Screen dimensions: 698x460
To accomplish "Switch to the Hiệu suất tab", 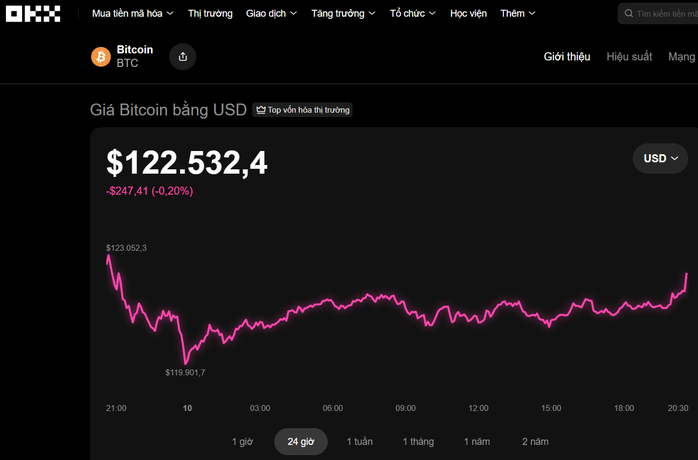I will [x=629, y=57].
